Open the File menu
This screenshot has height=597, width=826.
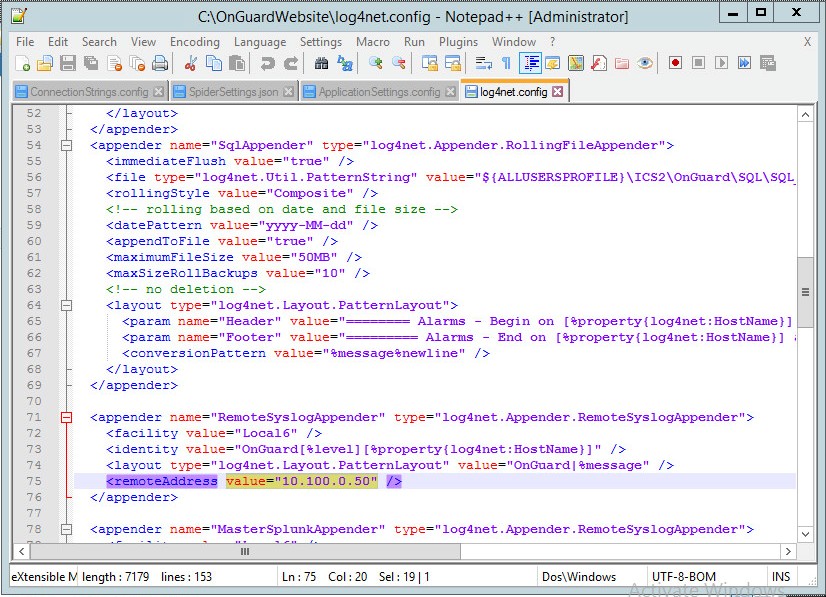click(25, 42)
